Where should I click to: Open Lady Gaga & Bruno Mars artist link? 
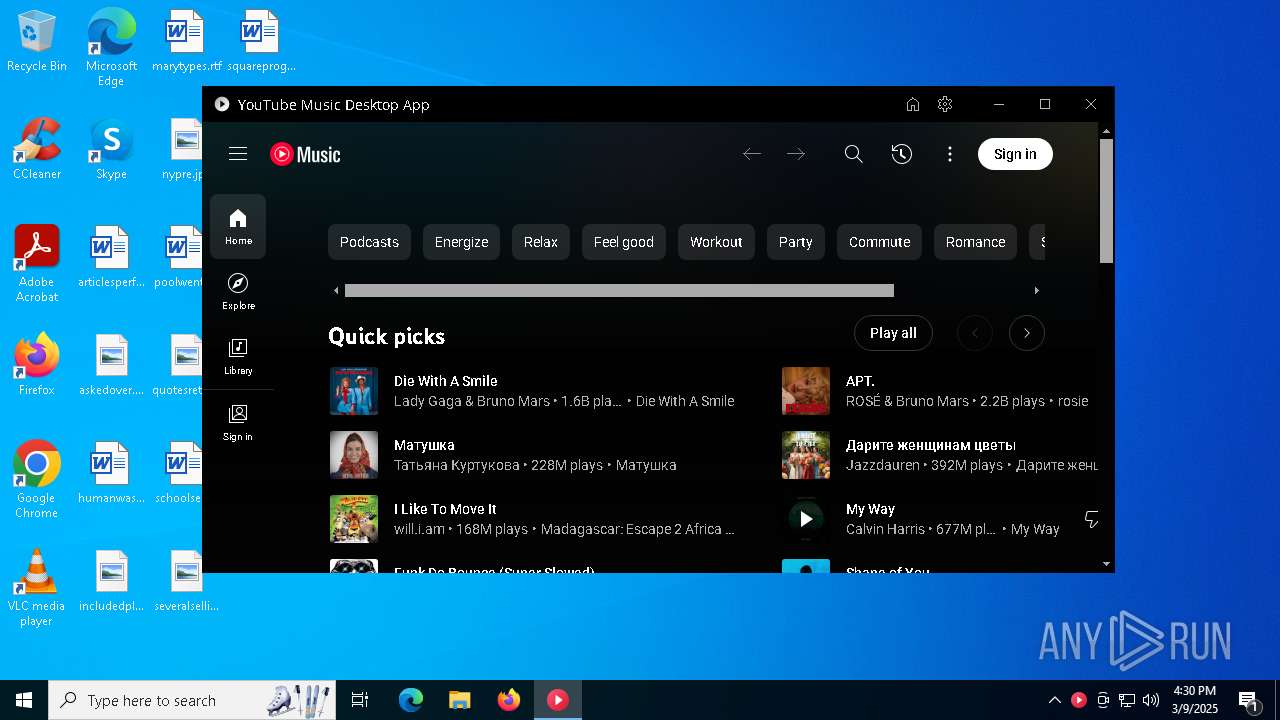[472, 401]
